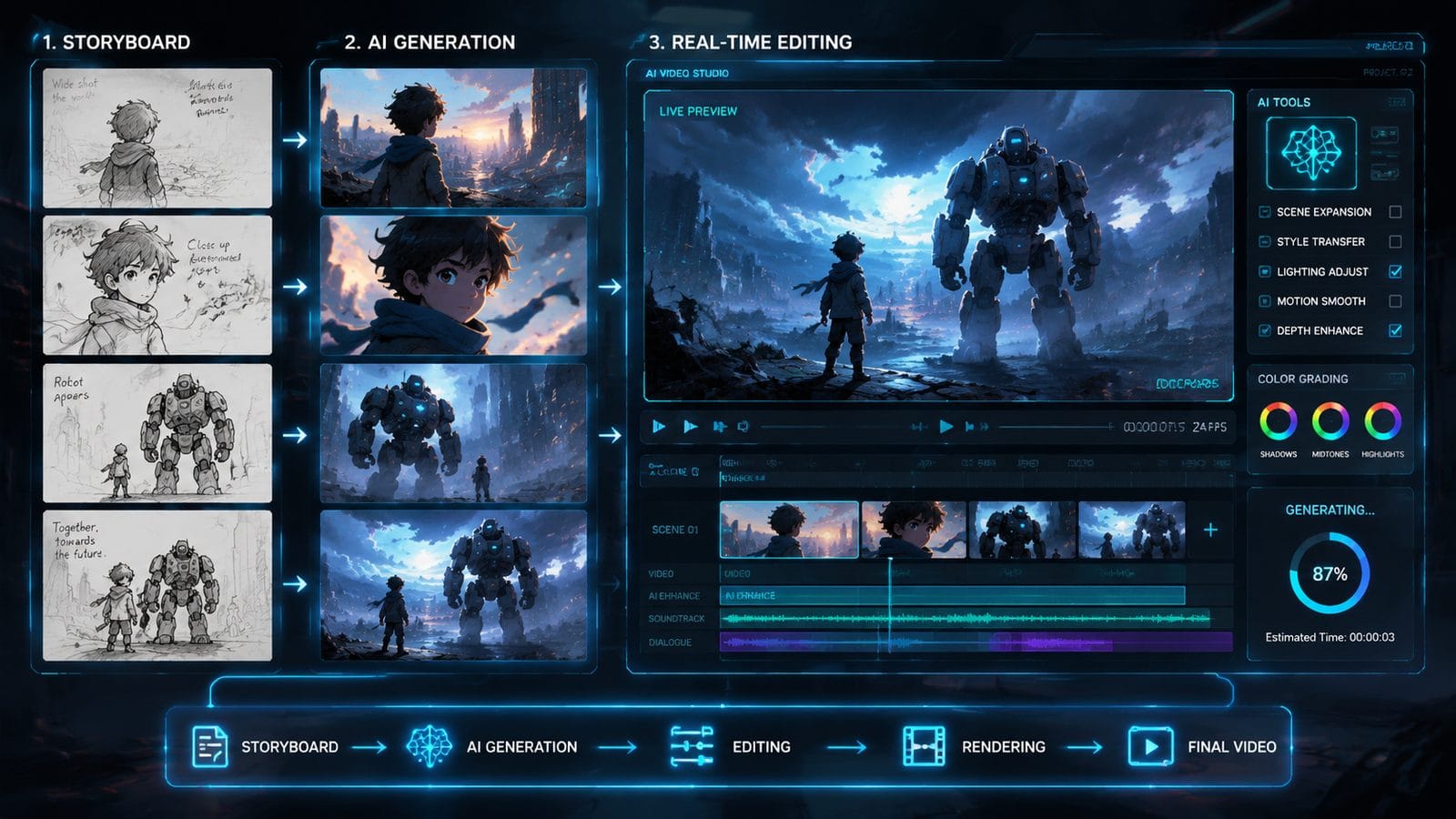Viewport: 1456px width, 819px height.
Task: Click the Depth Enhance tool icon
Action: click(x=1264, y=330)
